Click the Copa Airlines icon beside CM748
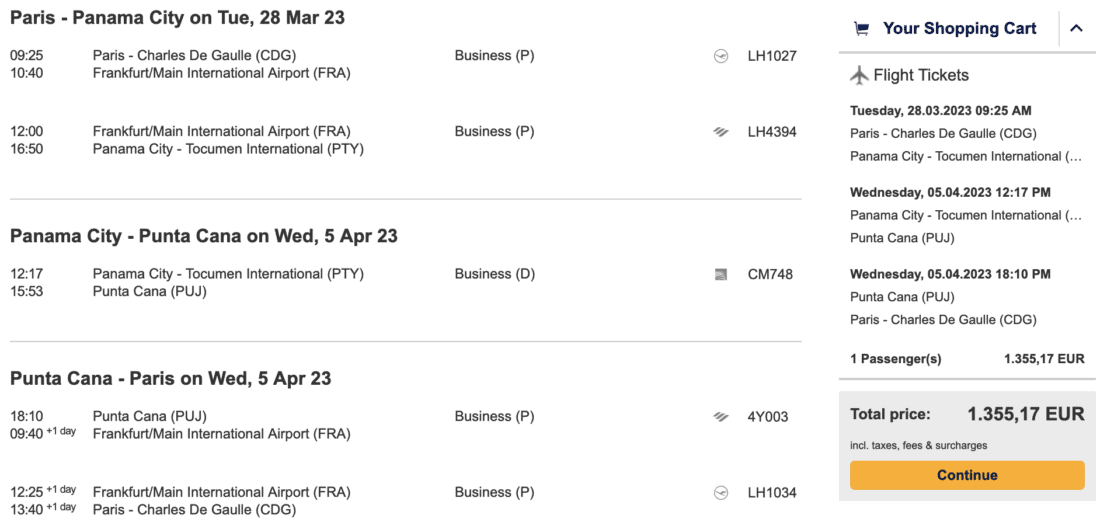The height and width of the screenshot is (522, 1100). click(721, 274)
